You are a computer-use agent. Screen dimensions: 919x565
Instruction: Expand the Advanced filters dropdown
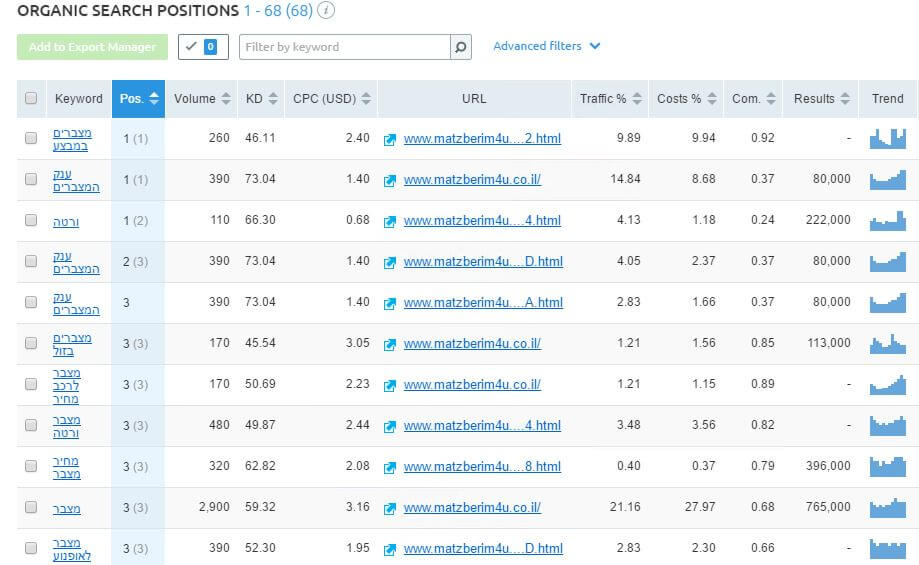pyautogui.click(x=546, y=46)
